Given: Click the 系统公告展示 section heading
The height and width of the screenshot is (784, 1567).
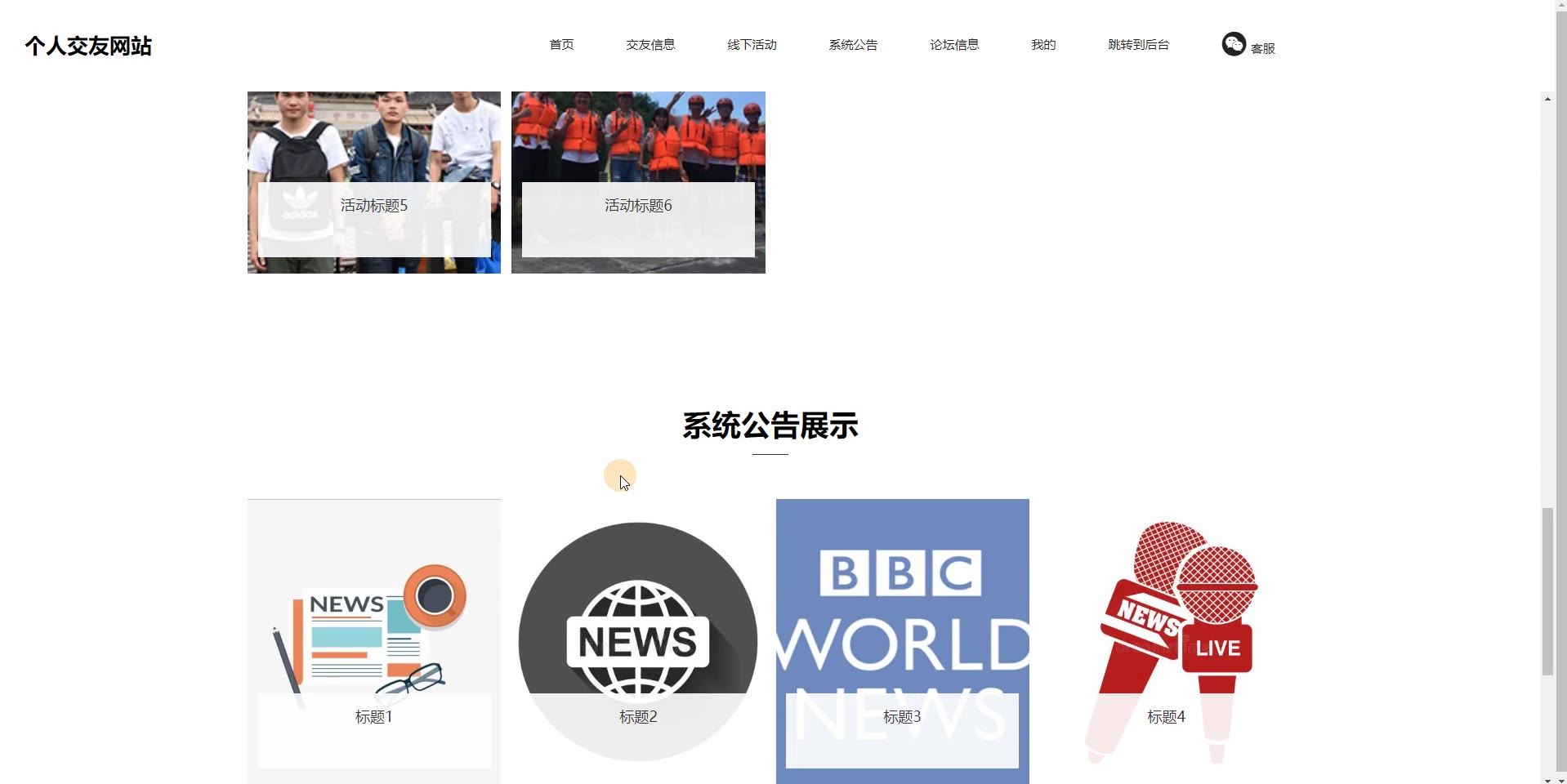Looking at the screenshot, I should pyautogui.click(x=770, y=425).
